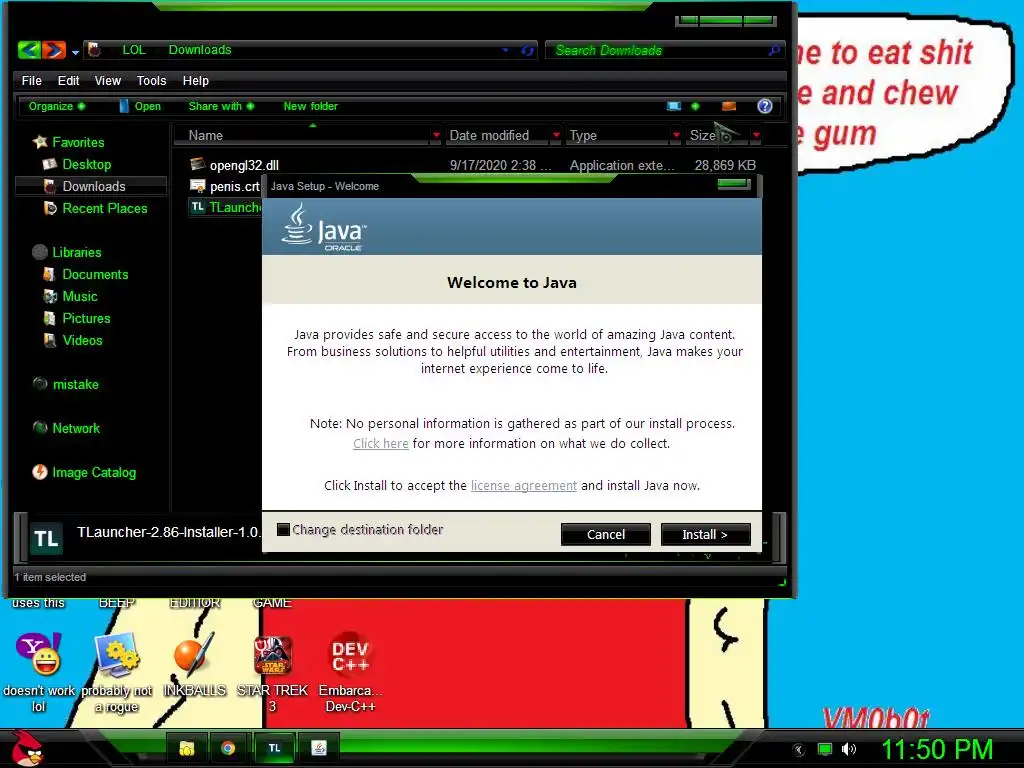Image resolution: width=1024 pixels, height=768 pixels.
Task: Click the TLauncher file icon in list
Action: click(198, 206)
